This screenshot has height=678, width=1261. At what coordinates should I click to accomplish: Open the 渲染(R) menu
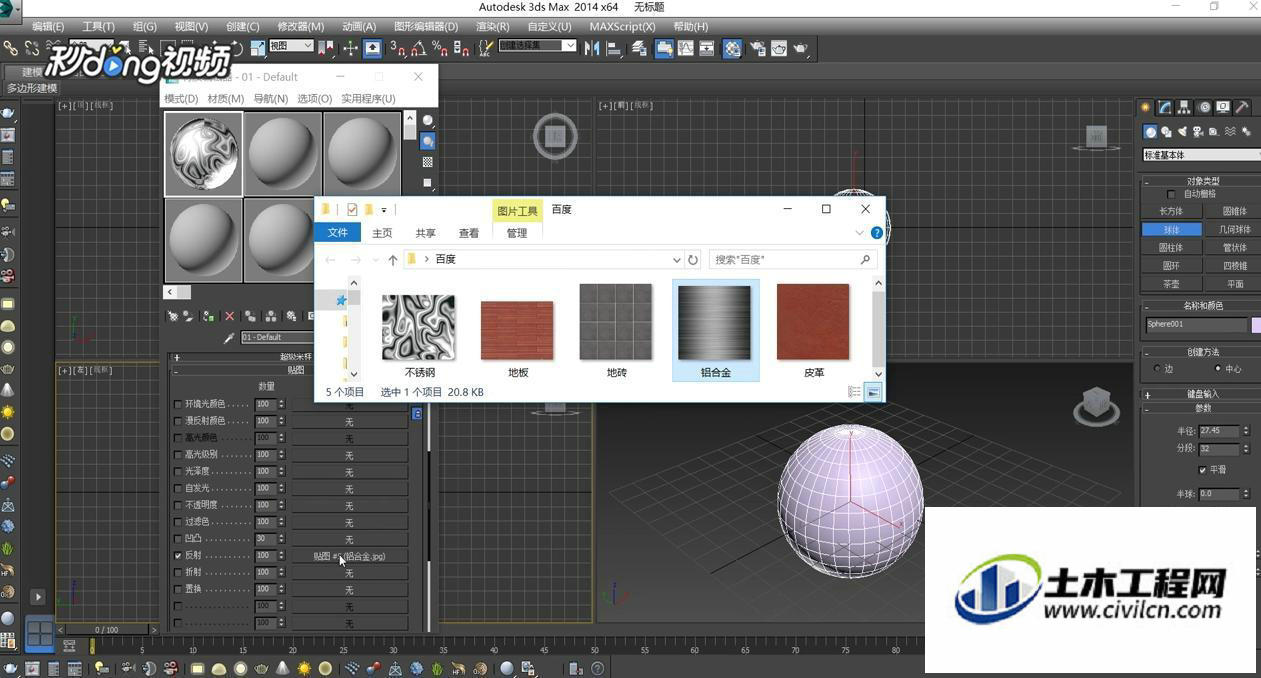pyautogui.click(x=492, y=27)
